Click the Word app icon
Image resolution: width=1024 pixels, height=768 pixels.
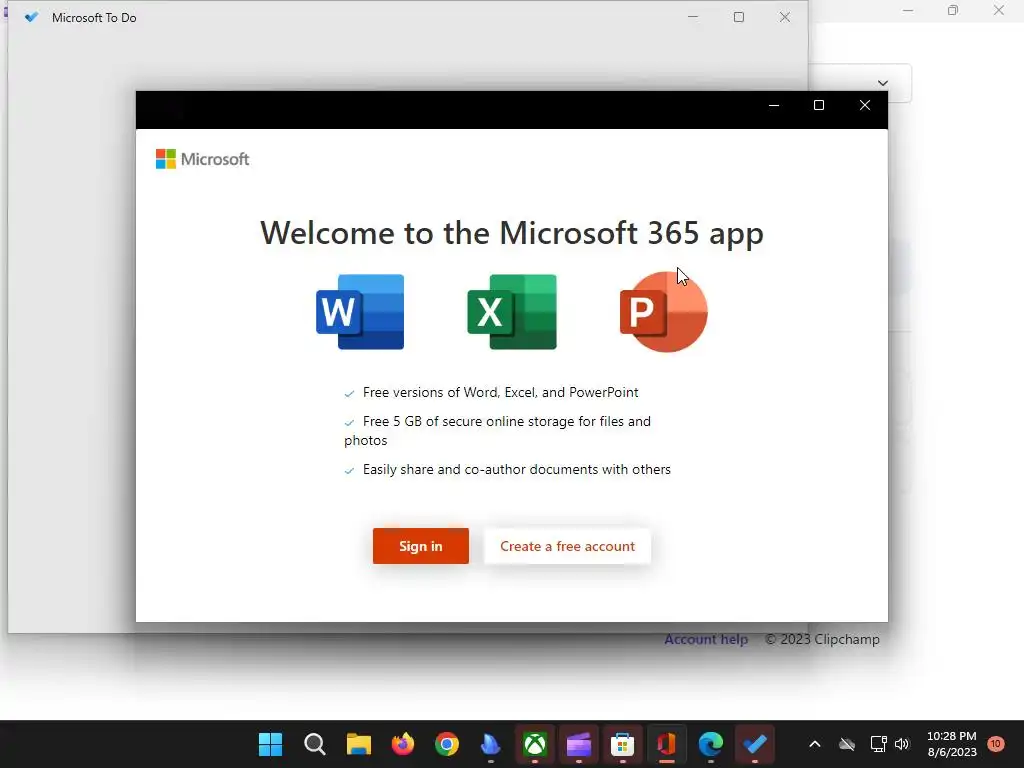[360, 312]
